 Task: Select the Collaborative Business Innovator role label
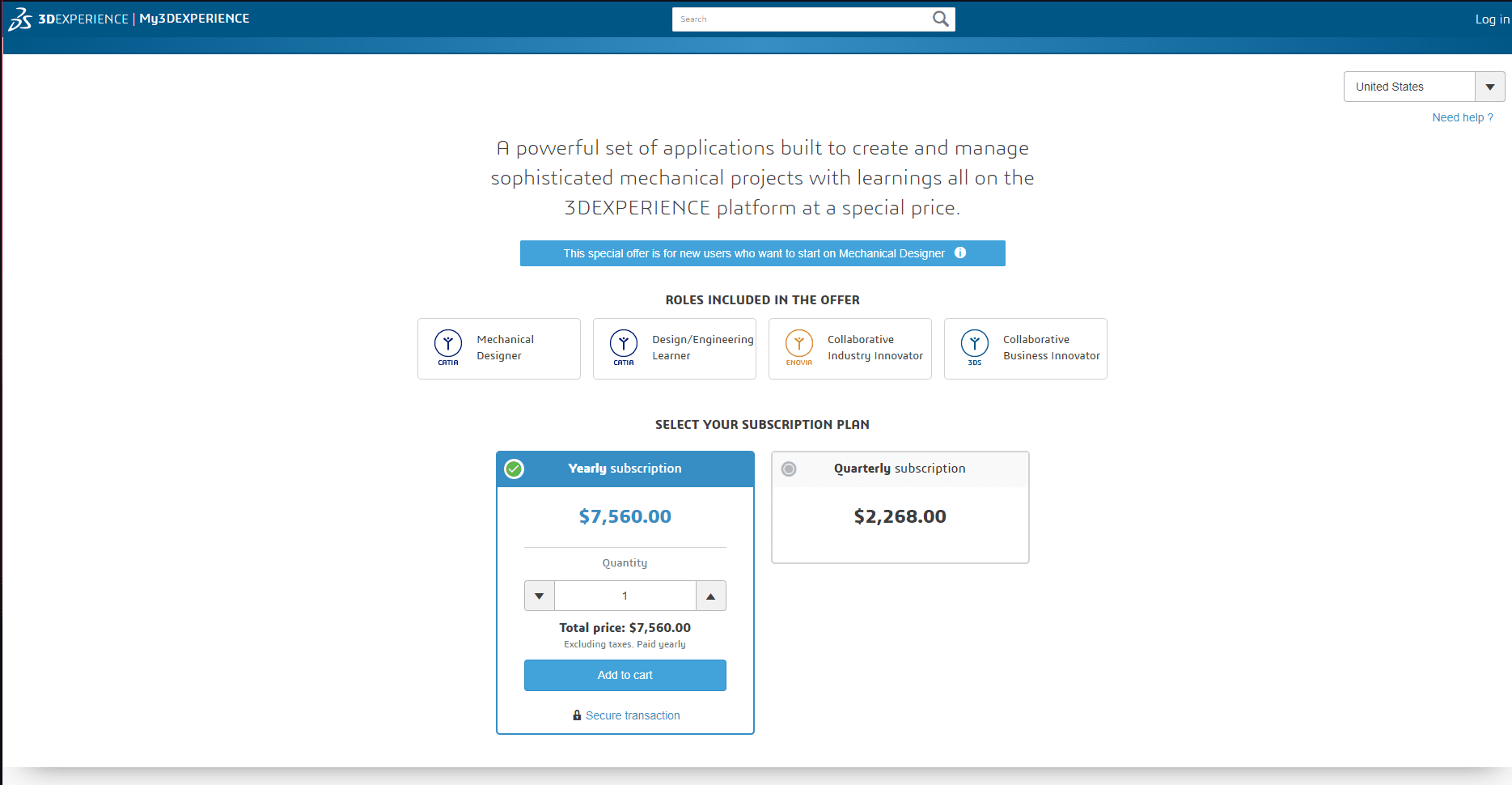[x=1052, y=347]
